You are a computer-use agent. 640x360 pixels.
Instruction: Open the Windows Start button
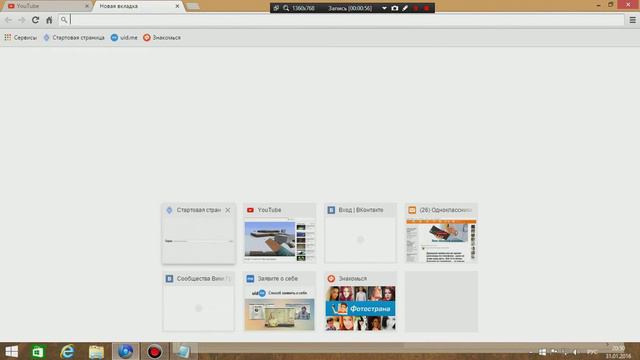[11, 351]
